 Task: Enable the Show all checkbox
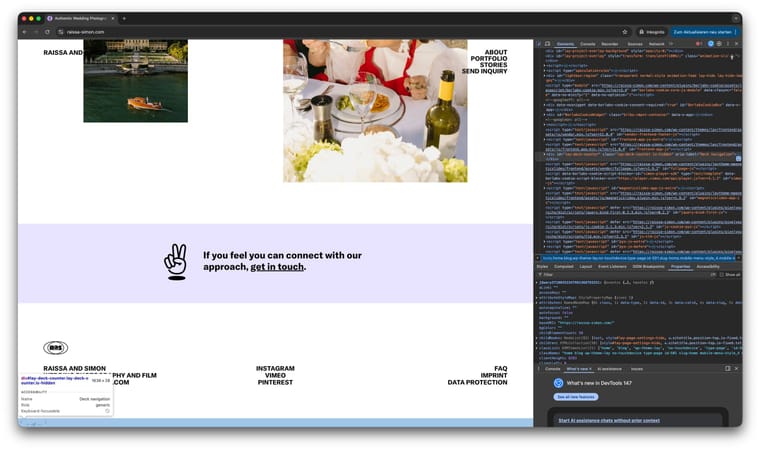pyautogui.click(x=721, y=274)
